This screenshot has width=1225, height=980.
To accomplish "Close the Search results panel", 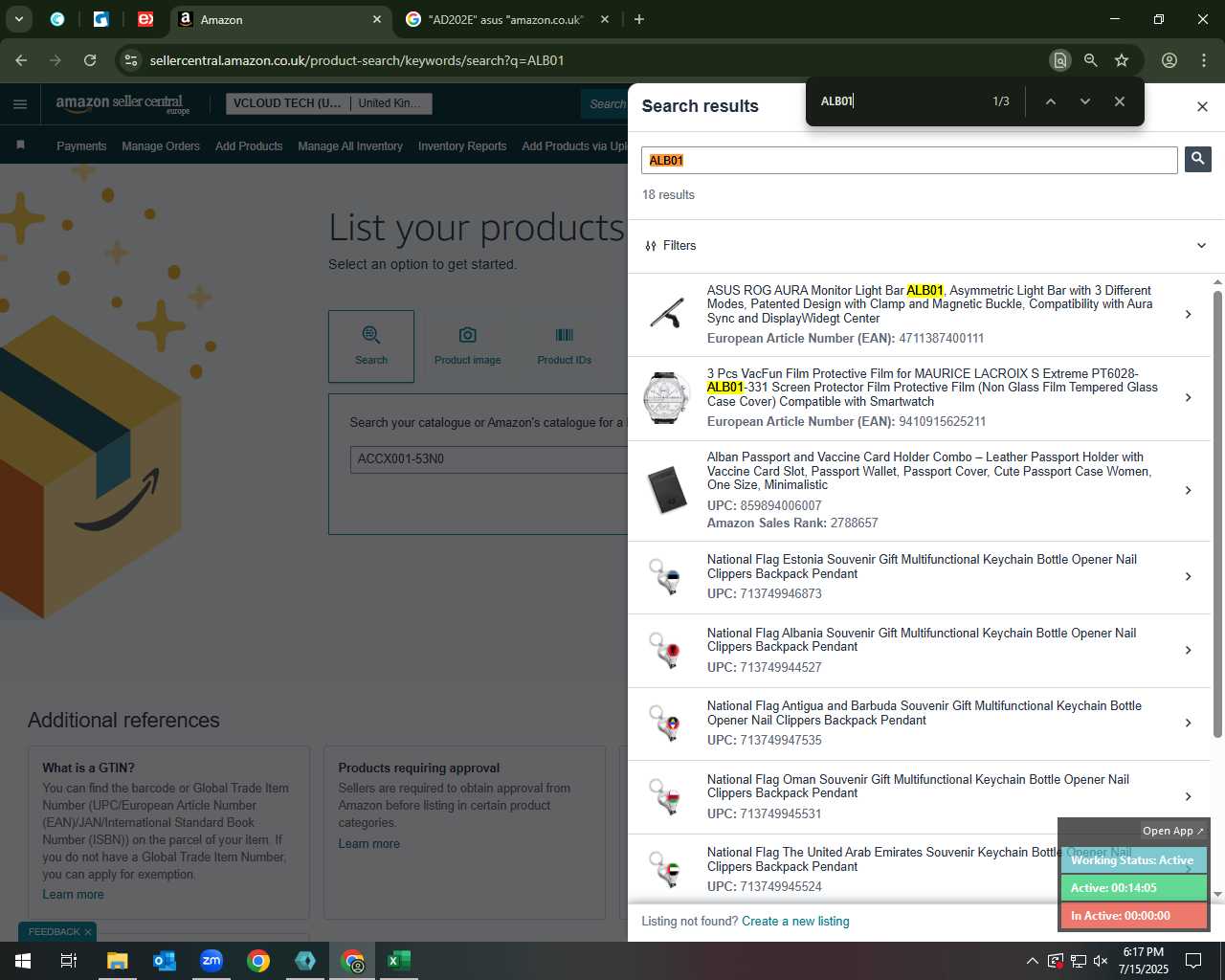I will pos(1202,106).
